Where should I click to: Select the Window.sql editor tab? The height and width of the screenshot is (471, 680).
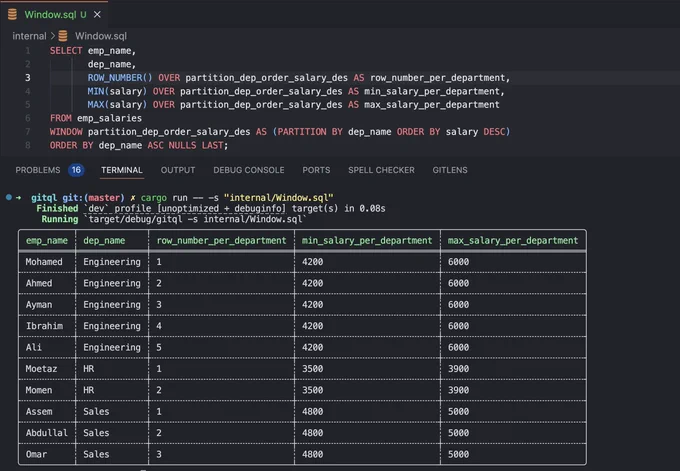[55, 15]
